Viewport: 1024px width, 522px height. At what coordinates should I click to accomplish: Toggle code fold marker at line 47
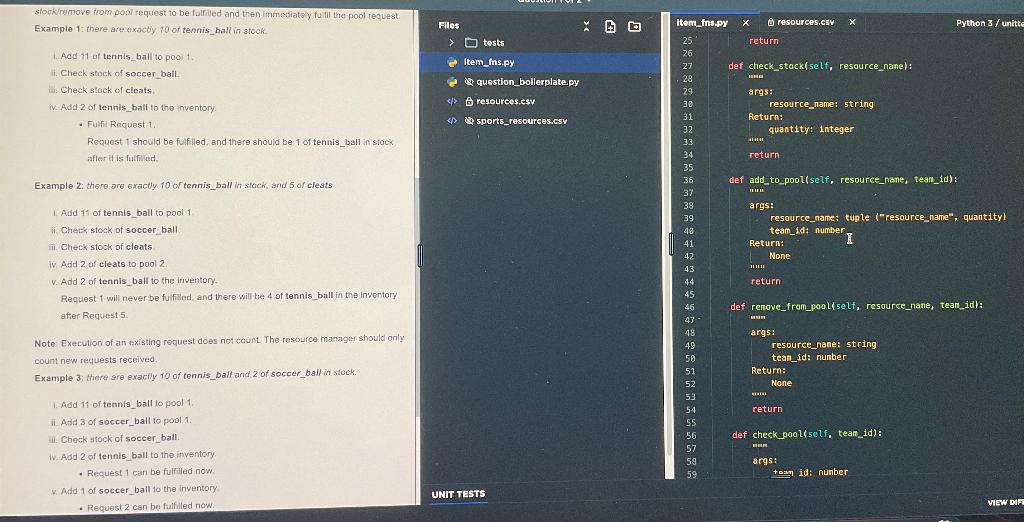click(x=701, y=319)
